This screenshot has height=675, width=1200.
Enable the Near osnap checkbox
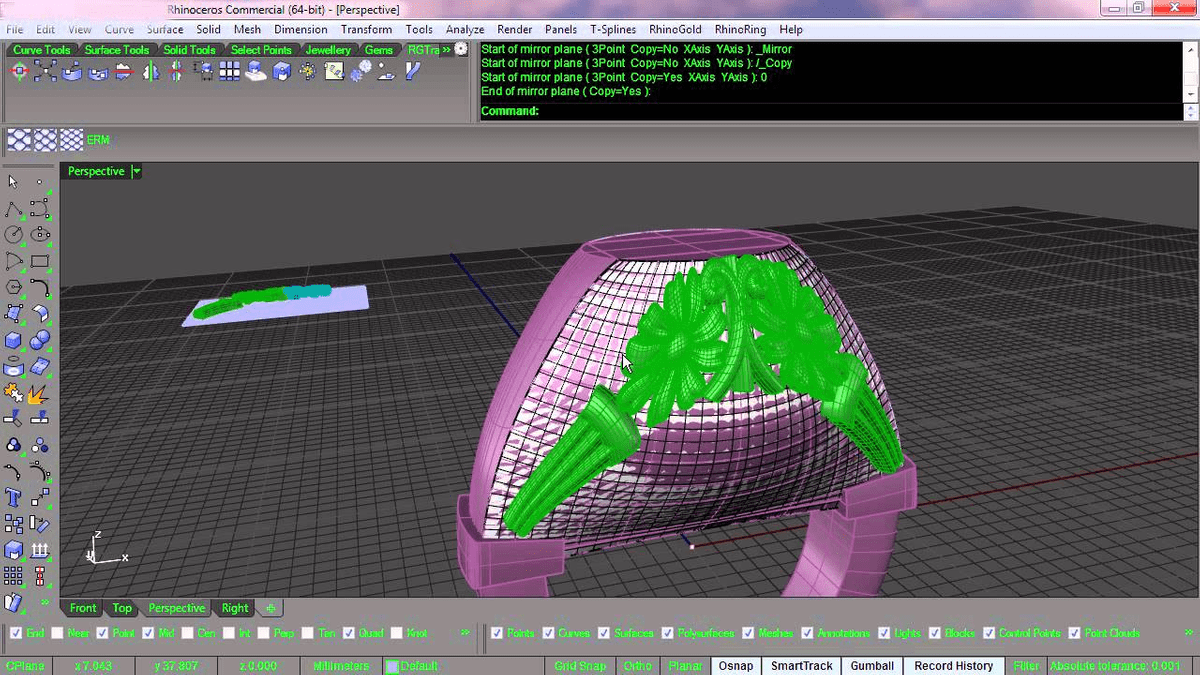(58, 633)
